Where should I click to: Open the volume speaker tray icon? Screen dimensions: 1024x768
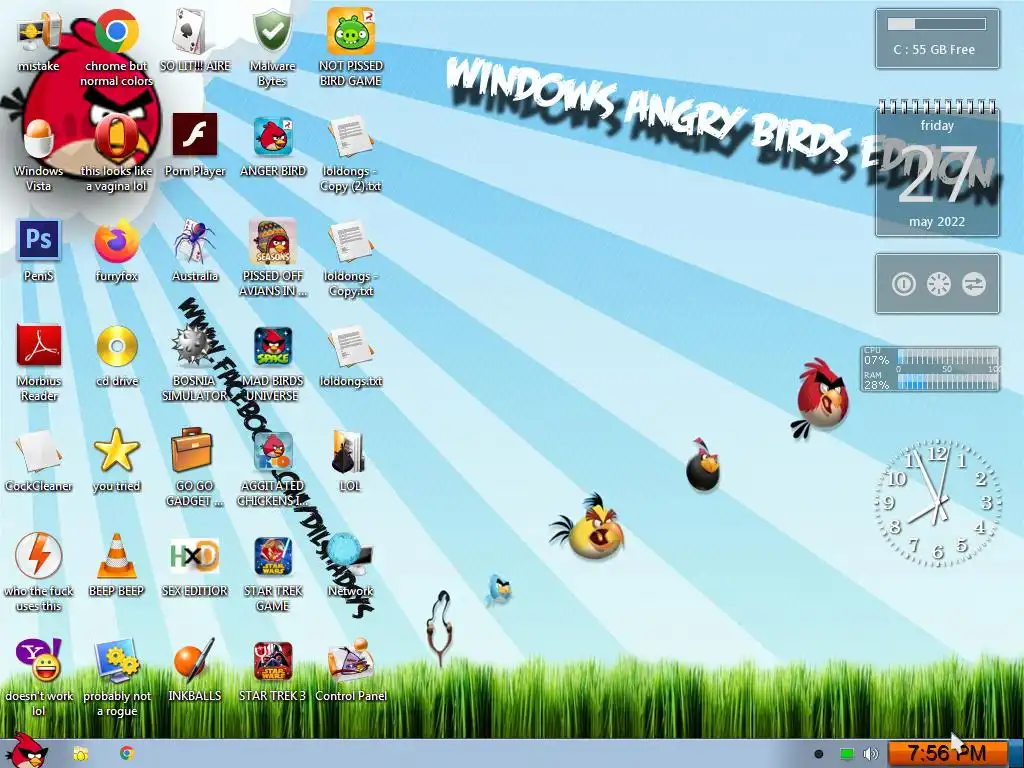[x=871, y=754]
